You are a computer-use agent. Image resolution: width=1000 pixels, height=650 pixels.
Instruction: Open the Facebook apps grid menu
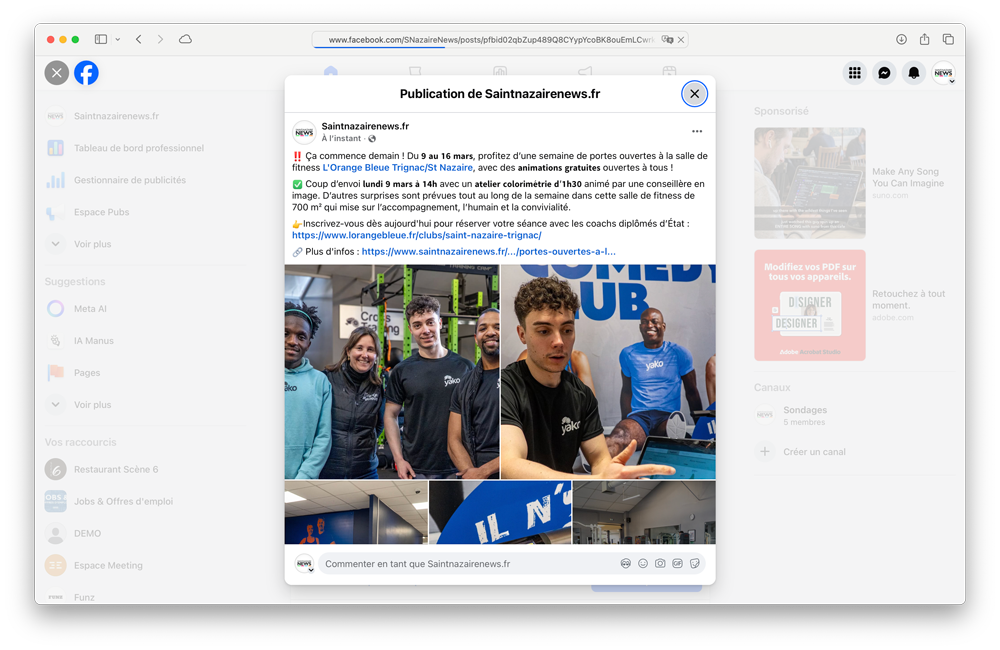coord(854,73)
